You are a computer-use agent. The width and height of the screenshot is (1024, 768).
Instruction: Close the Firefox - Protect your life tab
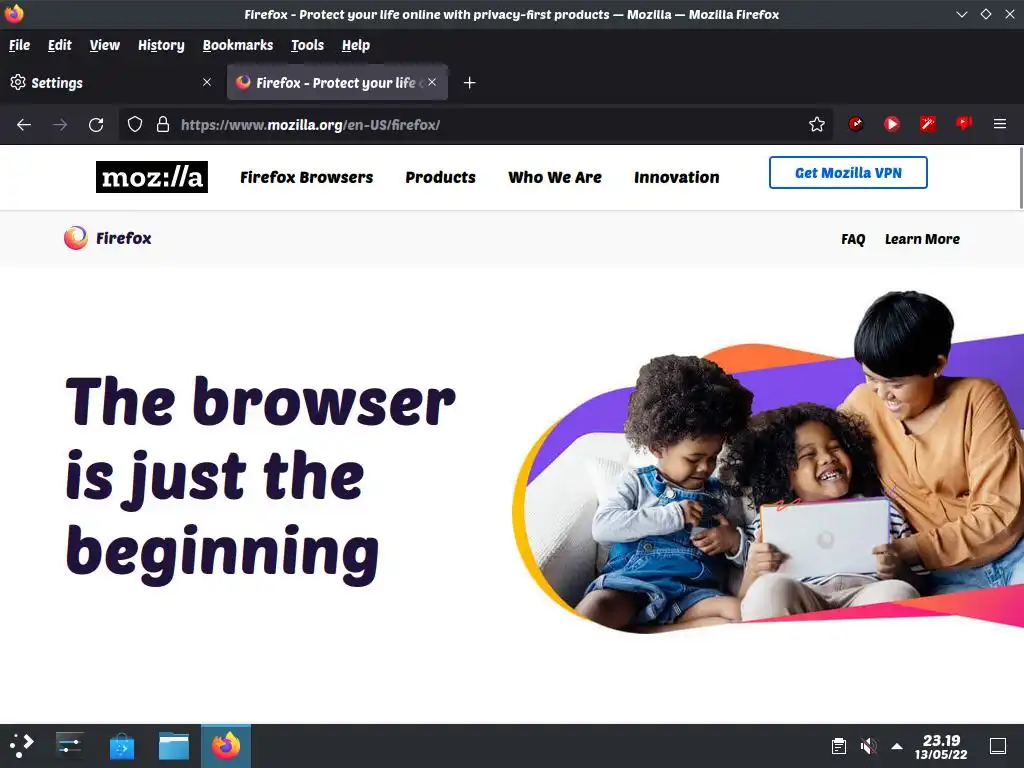(432, 82)
